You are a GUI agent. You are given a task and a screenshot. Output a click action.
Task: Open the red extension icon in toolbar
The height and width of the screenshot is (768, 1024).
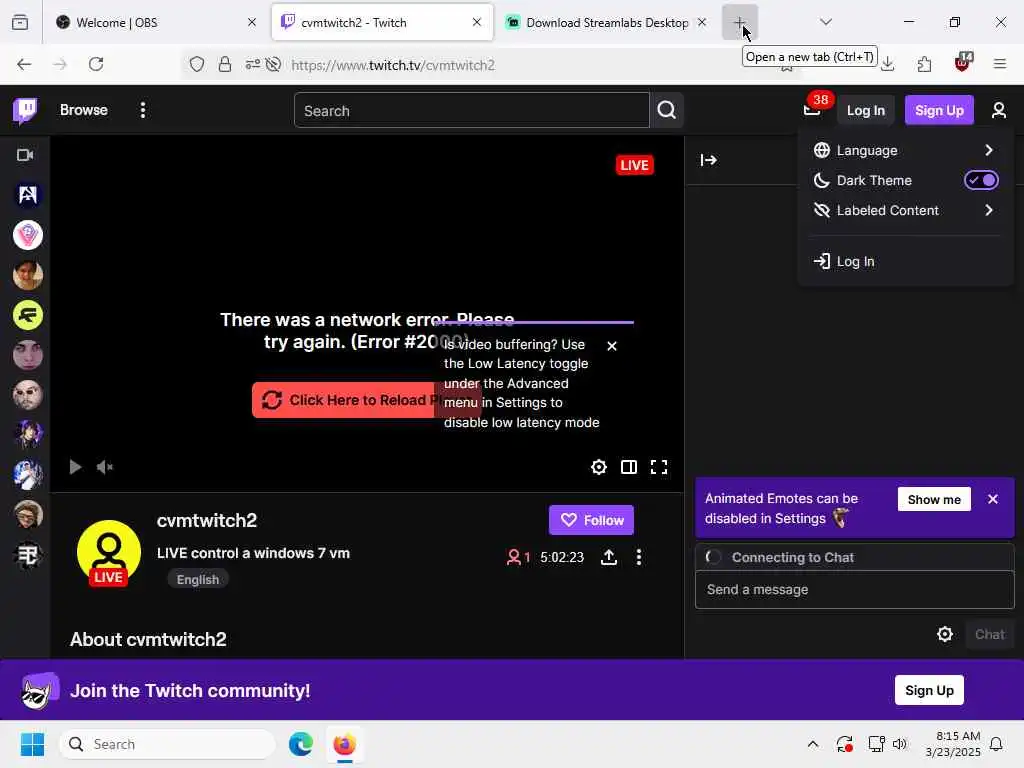pyautogui.click(x=963, y=63)
